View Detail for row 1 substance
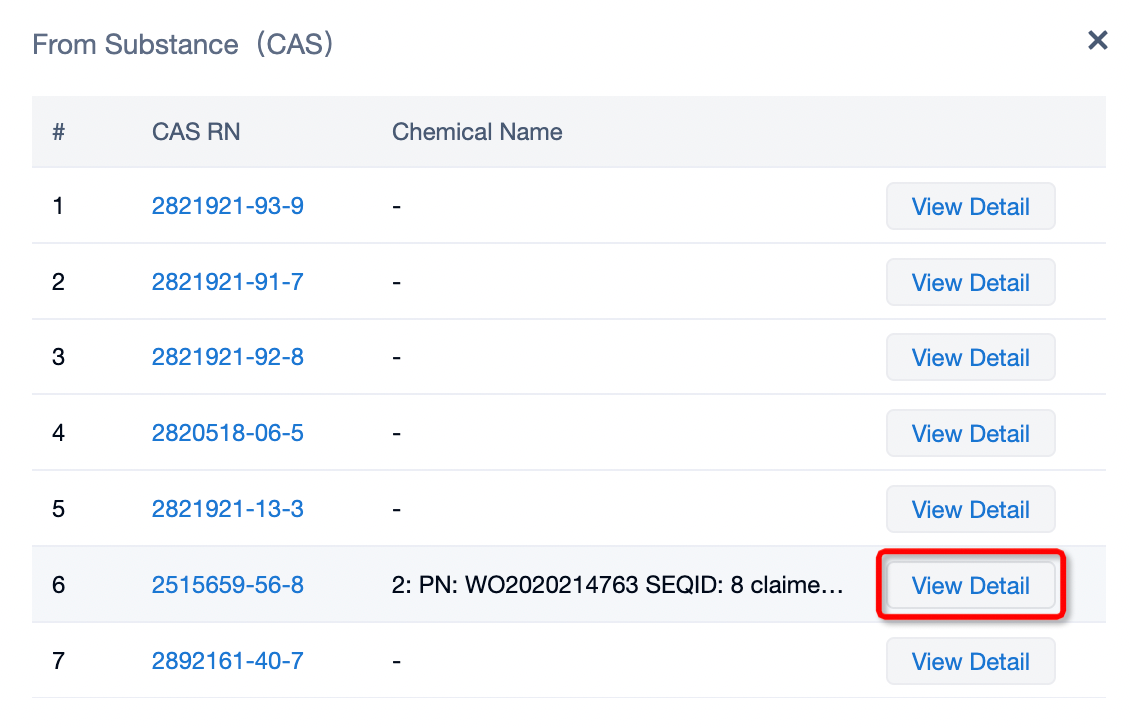The image size is (1130, 728). tap(970, 207)
